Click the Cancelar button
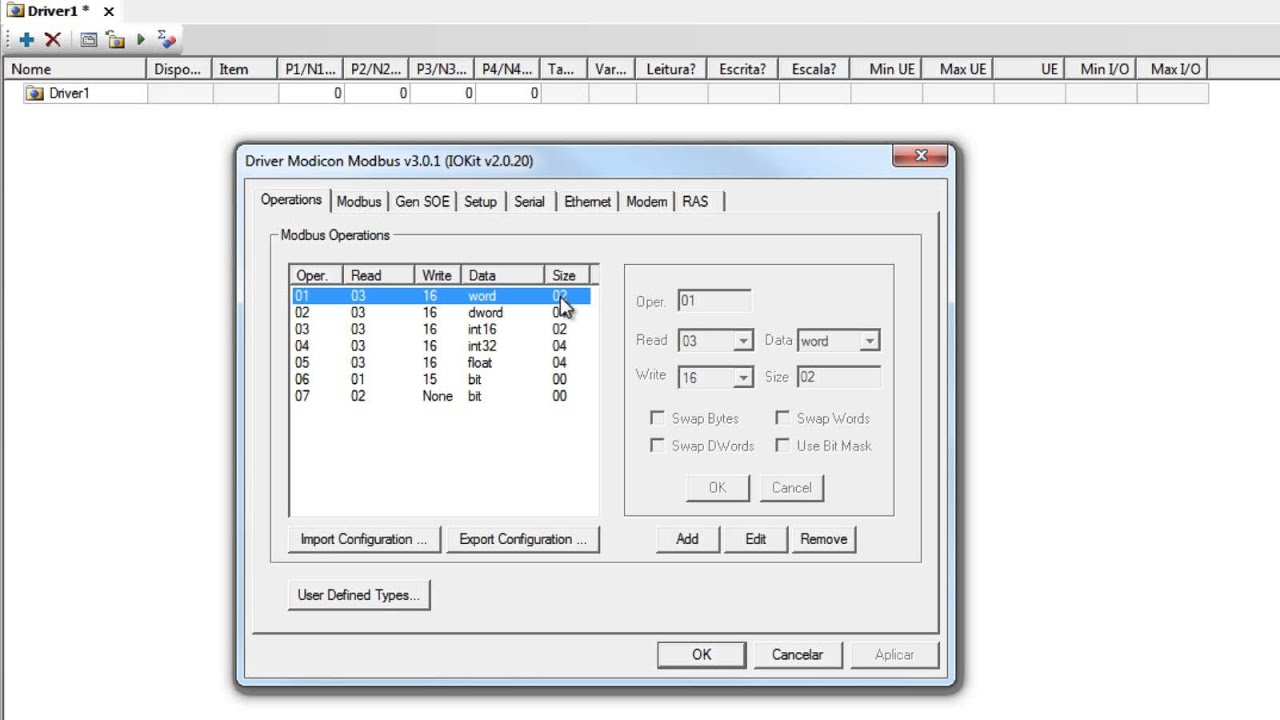Viewport: 1280px width, 720px height. coord(797,655)
